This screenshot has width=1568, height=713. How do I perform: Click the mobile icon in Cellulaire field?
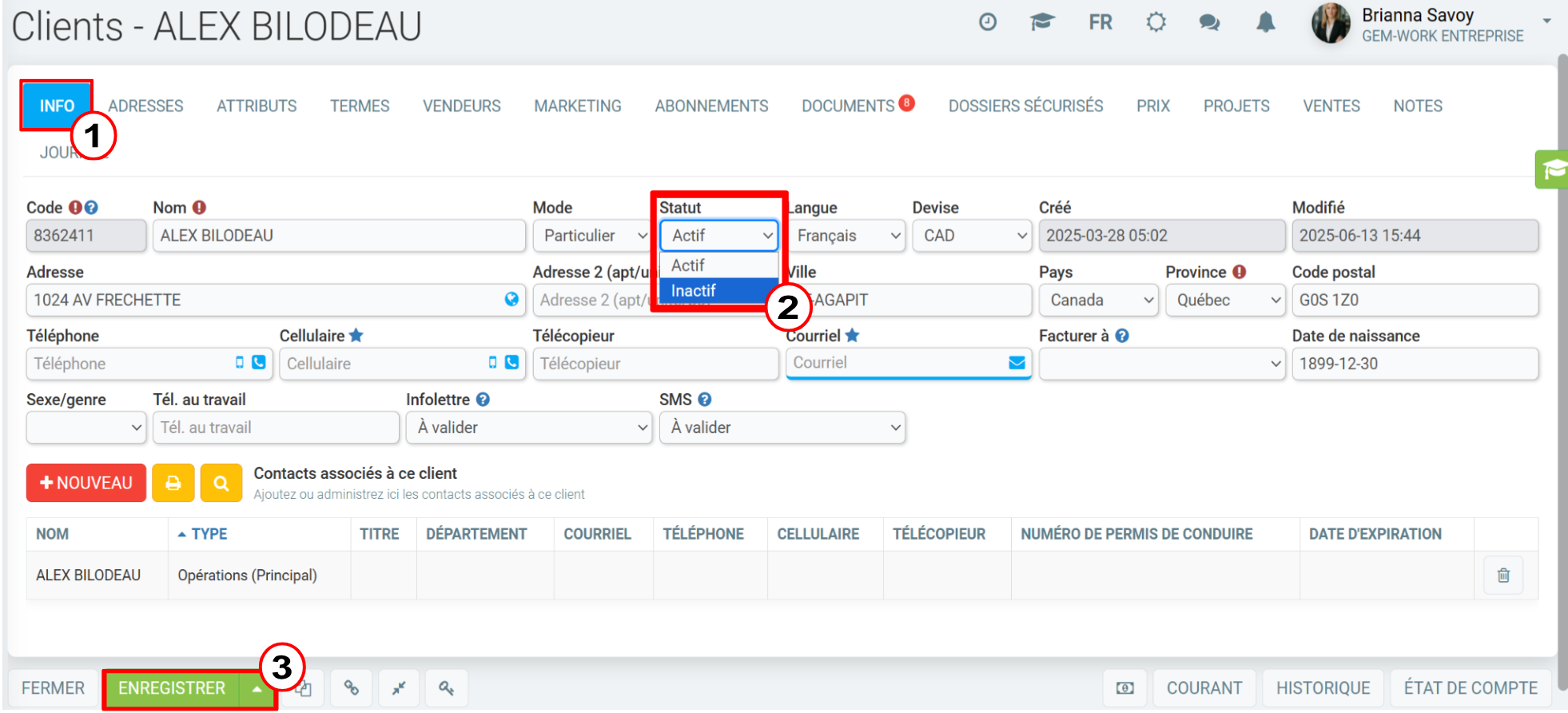tap(493, 362)
